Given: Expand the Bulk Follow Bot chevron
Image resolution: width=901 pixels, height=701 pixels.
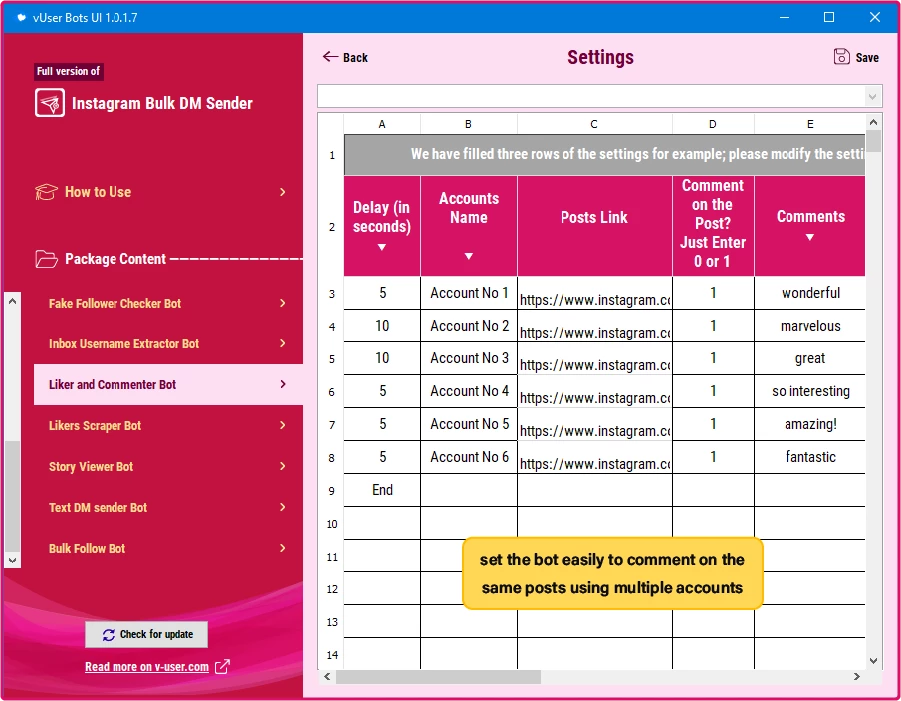Looking at the screenshot, I should click(283, 548).
